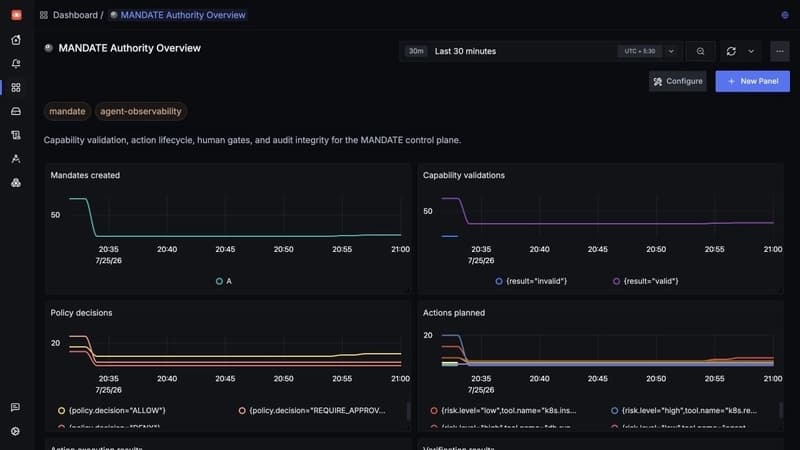Click the SigNoz logo in the sidebar
The height and width of the screenshot is (450, 800).
(x=16, y=15)
